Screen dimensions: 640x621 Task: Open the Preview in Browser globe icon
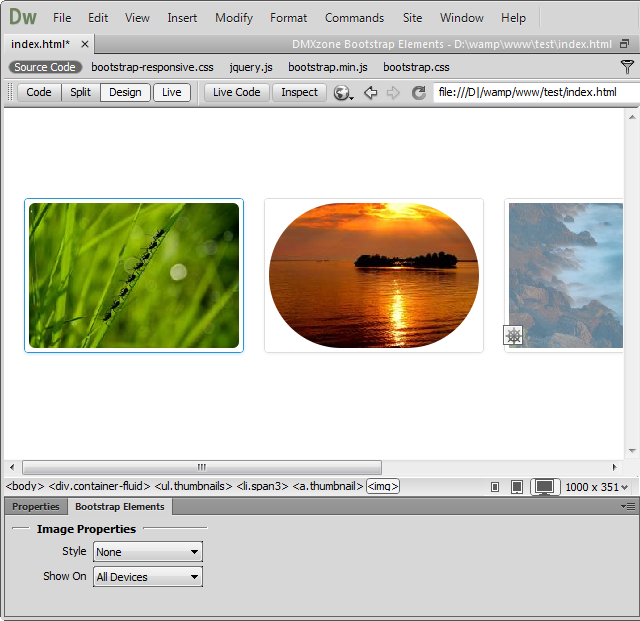click(343, 92)
